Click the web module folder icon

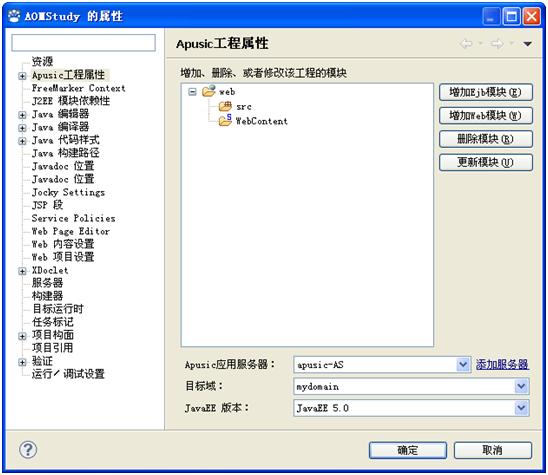click(x=209, y=91)
